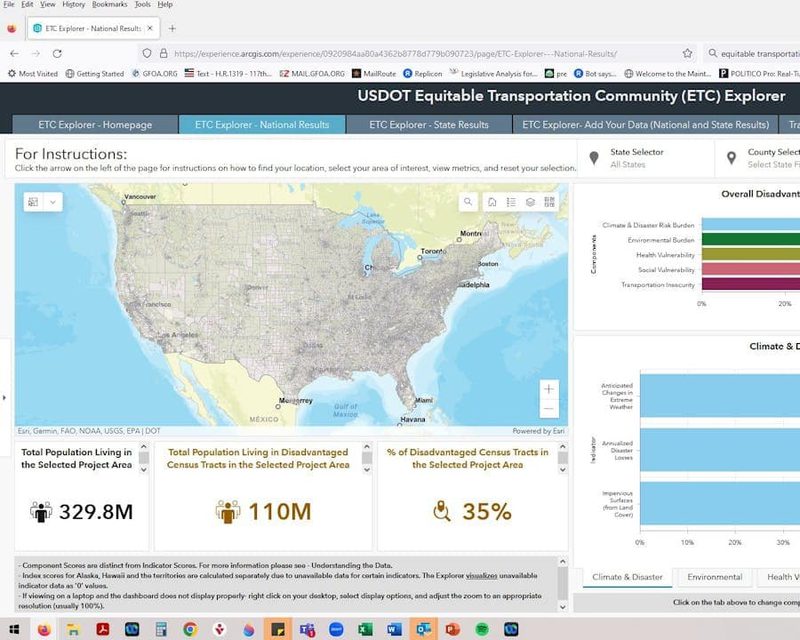Viewport: 800px width, 640px height.
Task: Open GFOA.ORG bookmark
Action: [x=155, y=73]
